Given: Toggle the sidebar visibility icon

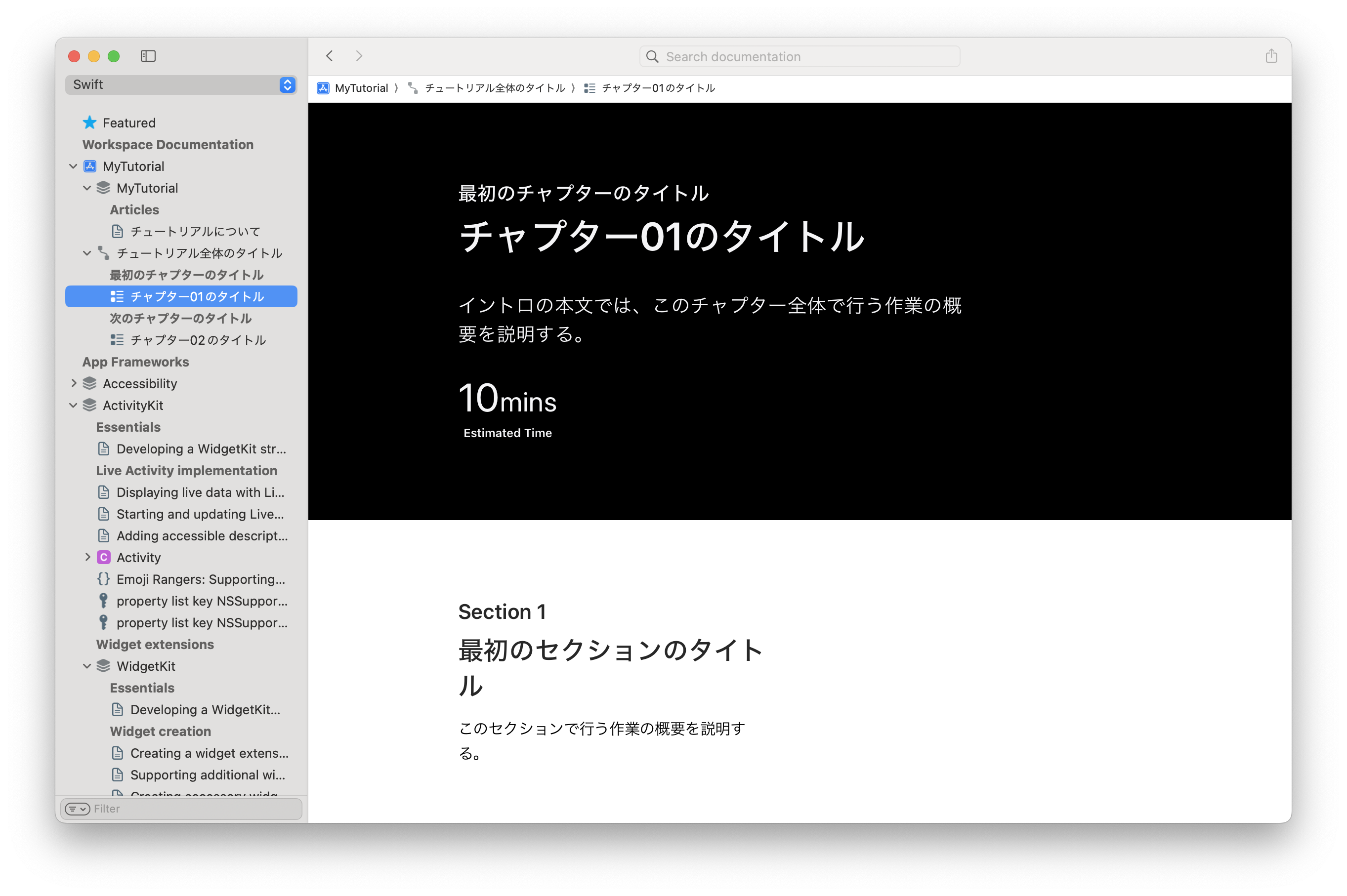Looking at the screenshot, I should pos(148,55).
